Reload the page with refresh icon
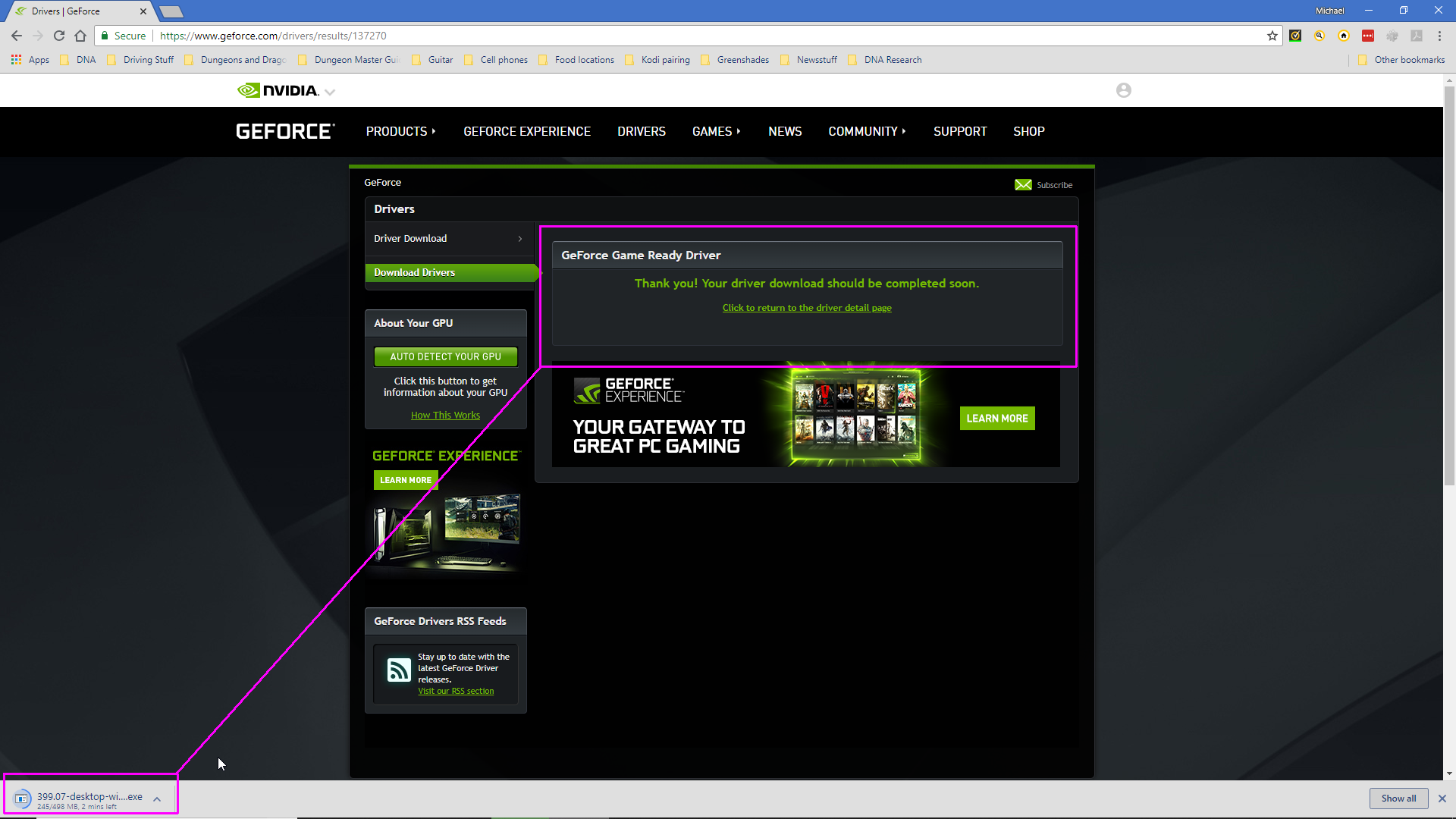 click(x=59, y=36)
